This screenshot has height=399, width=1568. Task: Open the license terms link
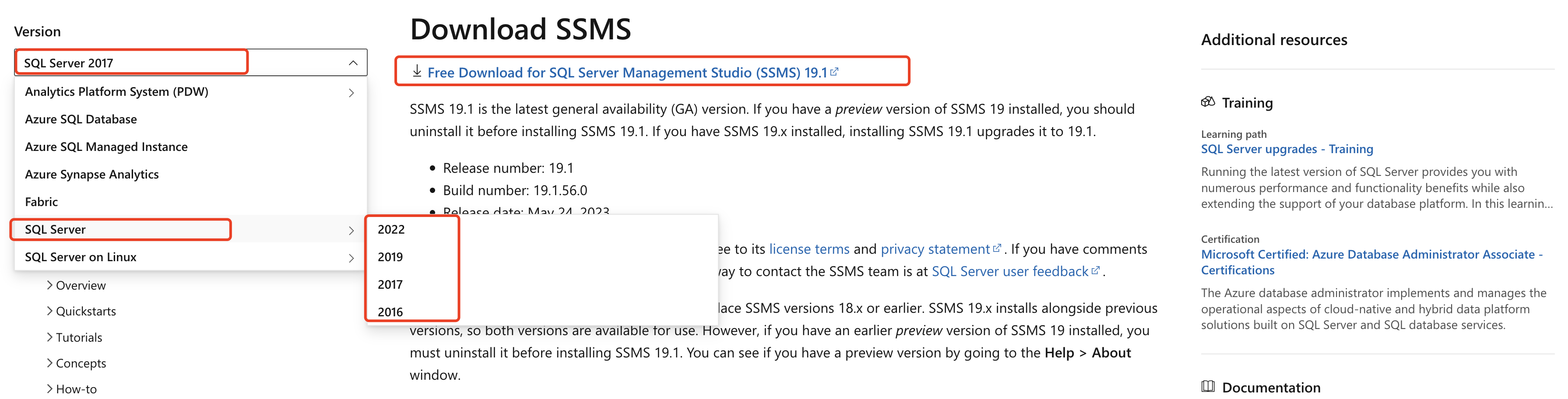(809, 249)
